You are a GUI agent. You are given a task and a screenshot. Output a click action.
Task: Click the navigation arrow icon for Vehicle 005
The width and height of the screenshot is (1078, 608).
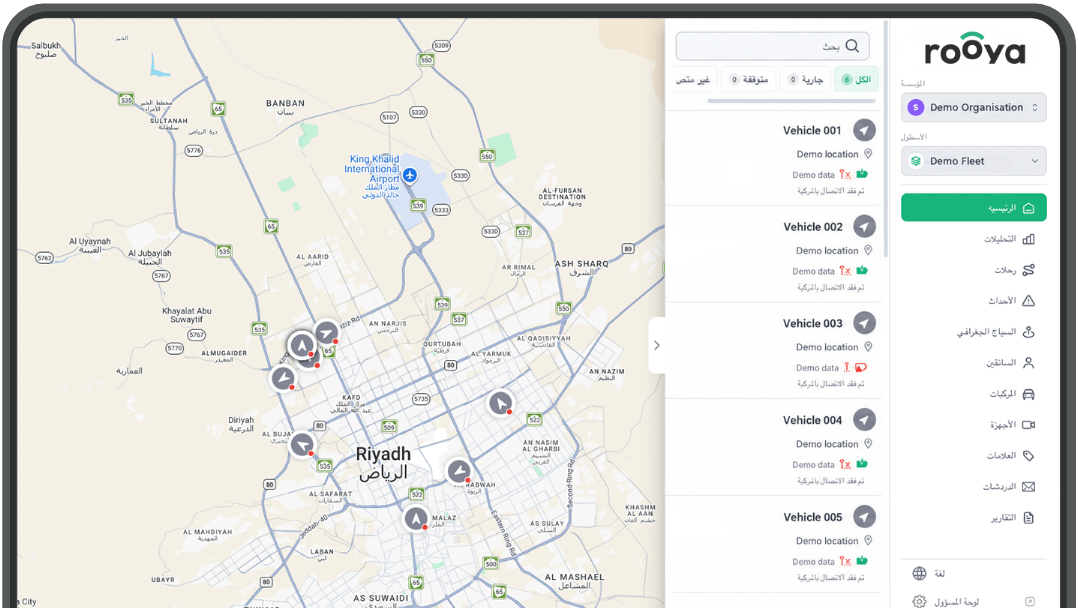[864, 517]
